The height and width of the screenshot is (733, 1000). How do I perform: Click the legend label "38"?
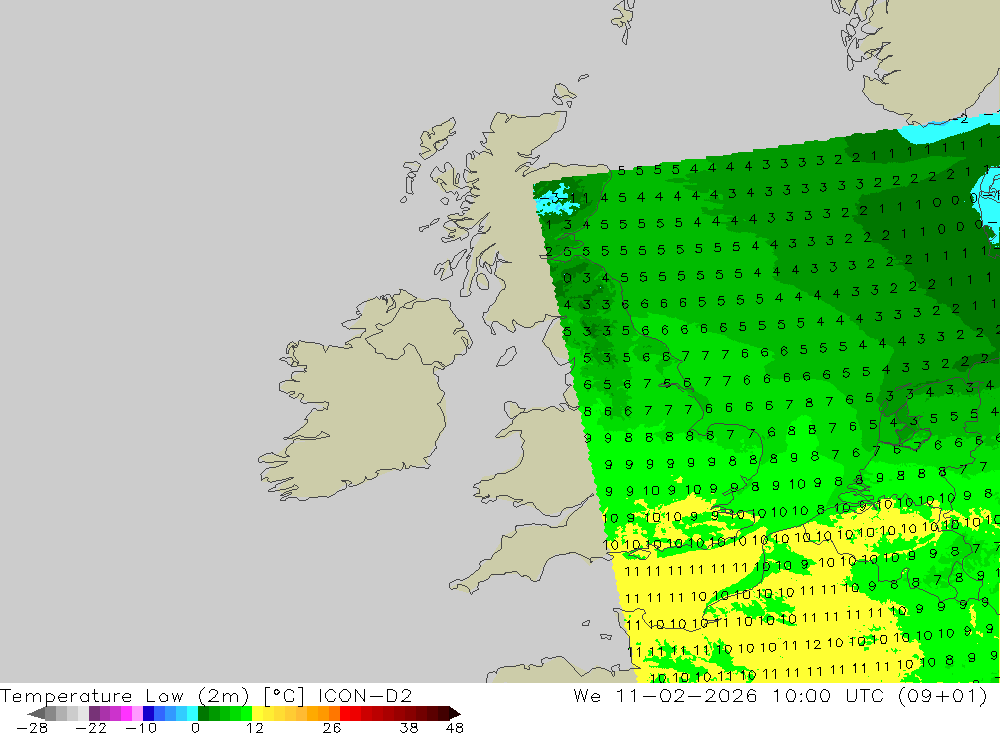click(x=409, y=728)
